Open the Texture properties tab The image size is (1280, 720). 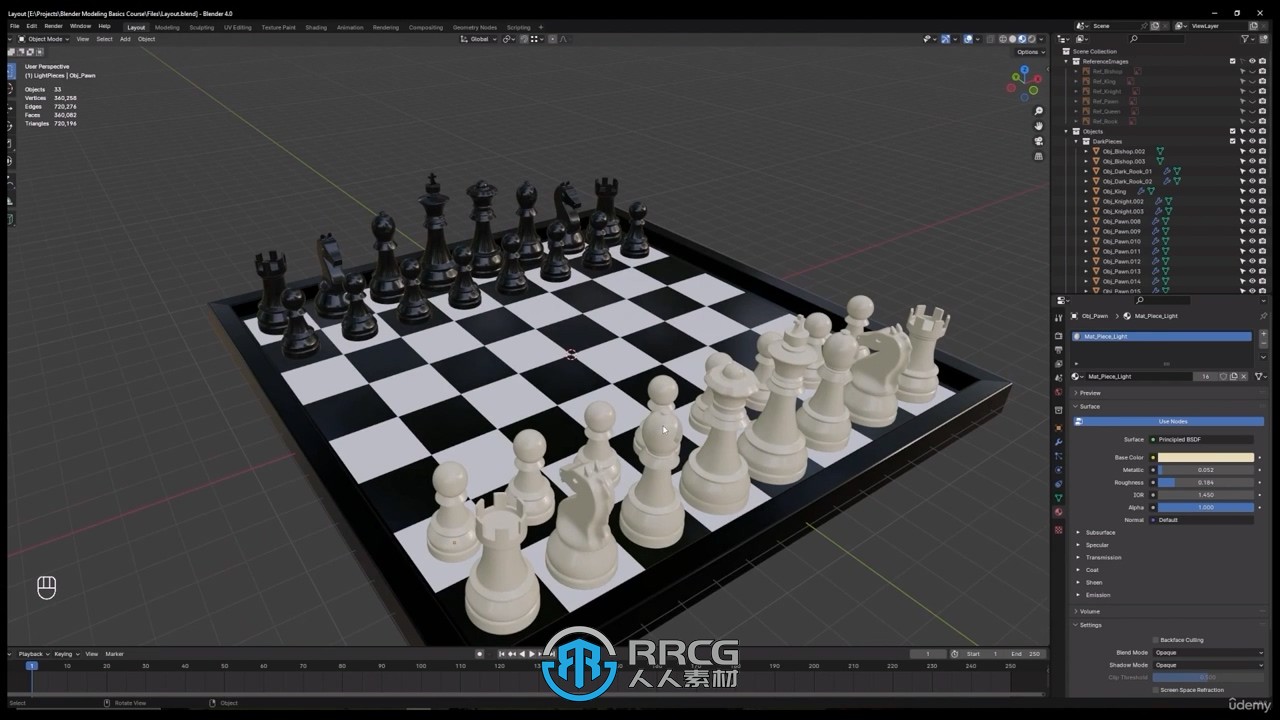[1059, 529]
